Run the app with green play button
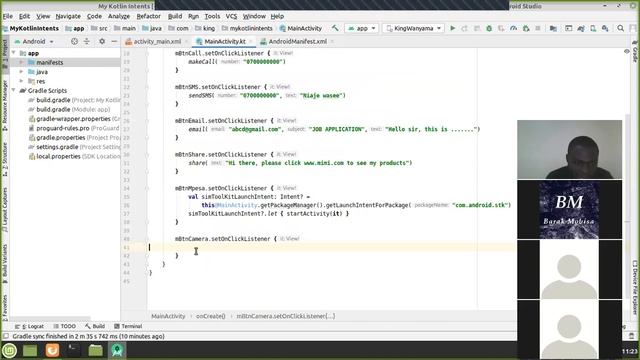Image resolution: width=640 pixels, height=360 pixels. [x=452, y=28]
